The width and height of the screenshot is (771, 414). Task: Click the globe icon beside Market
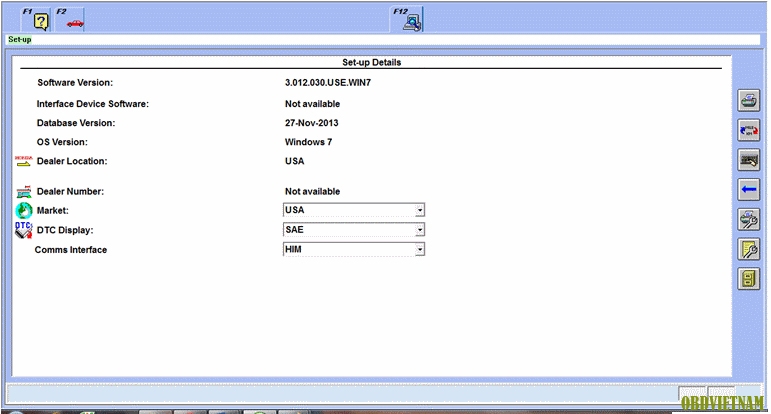pos(24,211)
